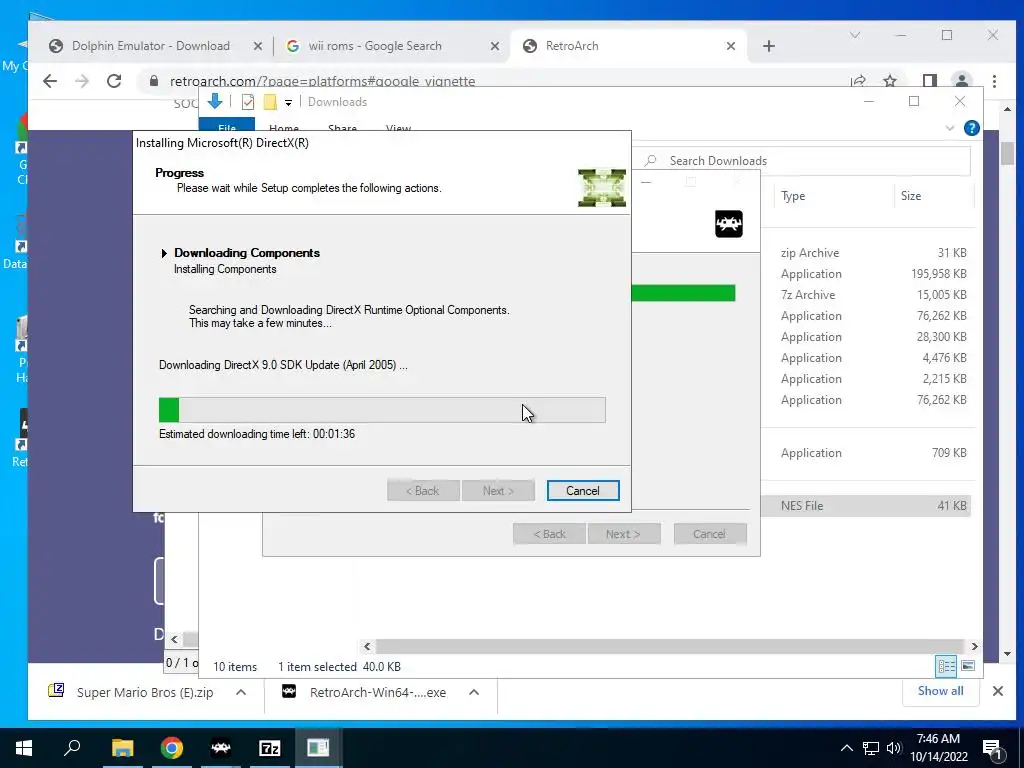This screenshot has height=768, width=1024.
Task: Open taskbar clock 7:46 AM
Action: [938, 748]
